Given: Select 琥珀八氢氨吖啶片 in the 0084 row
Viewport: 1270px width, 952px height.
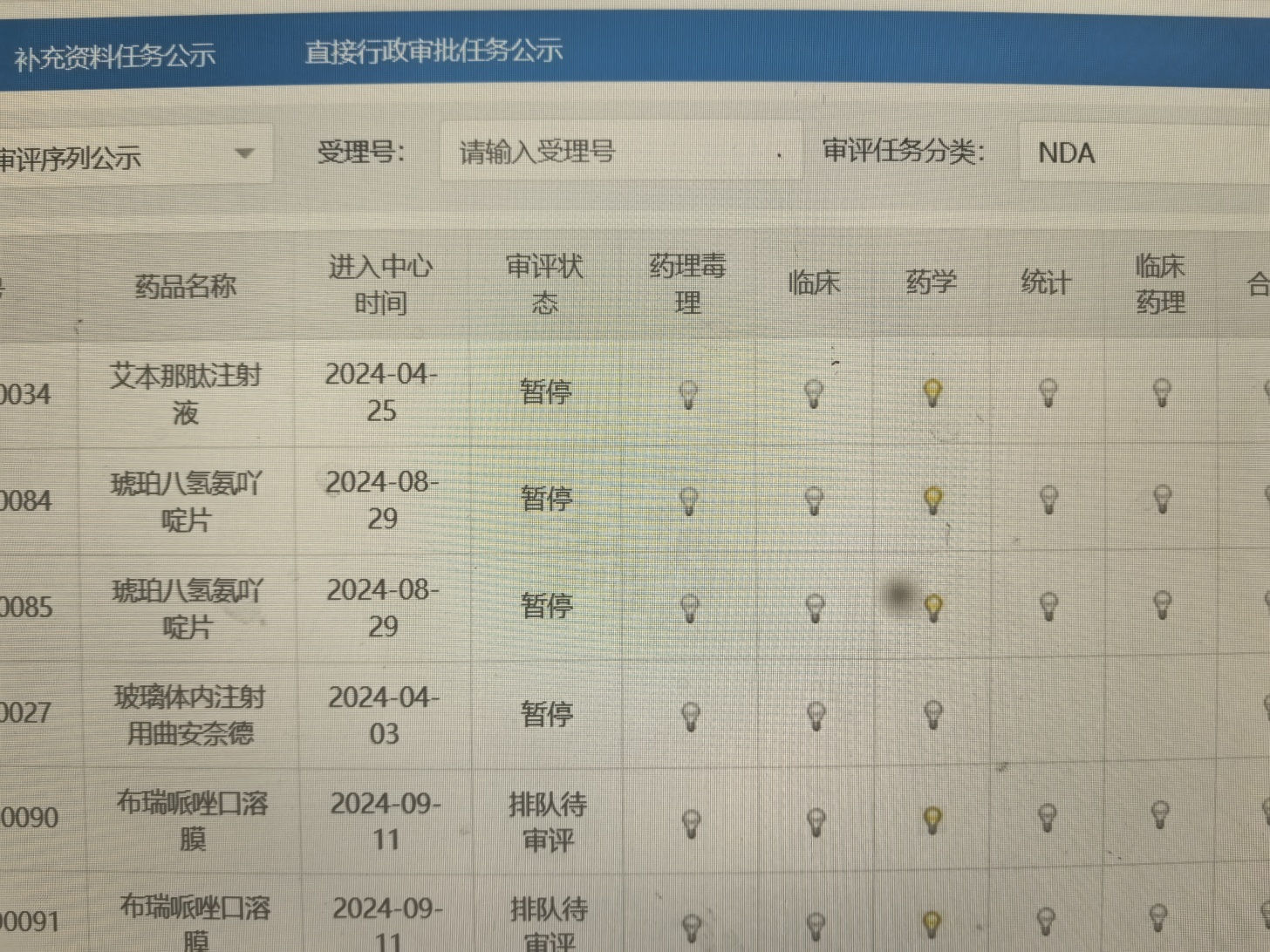Looking at the screenshot, I should click(186, 501).
